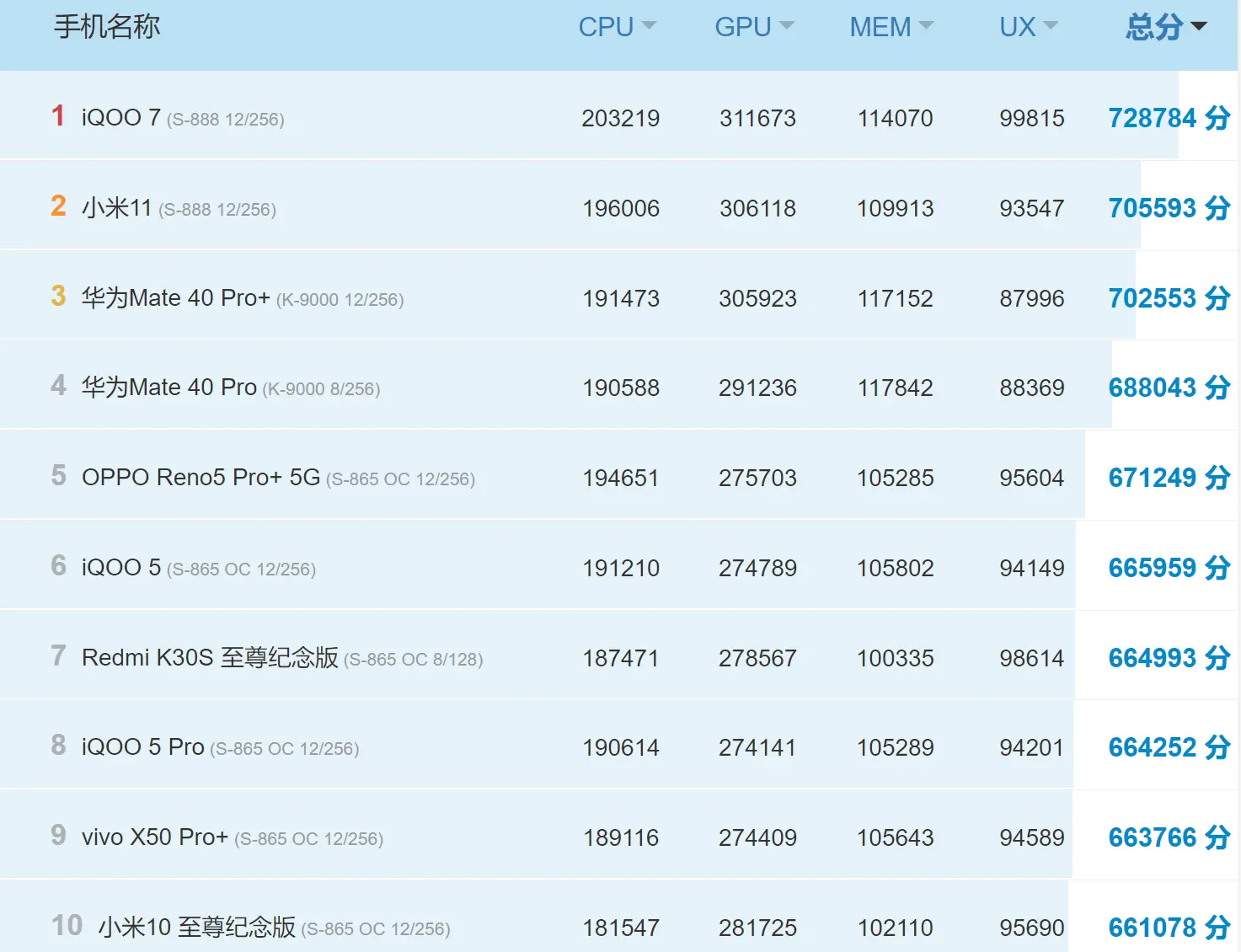The height and width of the screenshot is (952, 1241).
Task: Click MEM score 117842
Action: tap(895, 388)
